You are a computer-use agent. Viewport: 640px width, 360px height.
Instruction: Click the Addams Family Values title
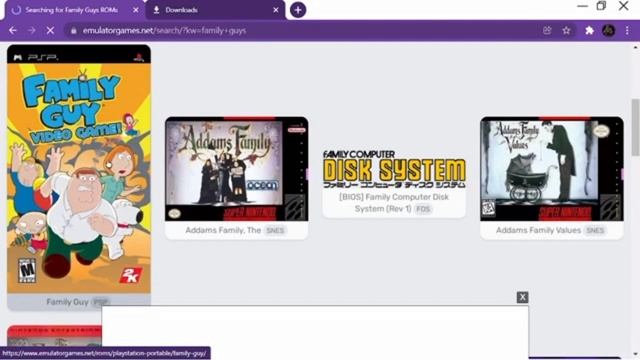(538, 230)
